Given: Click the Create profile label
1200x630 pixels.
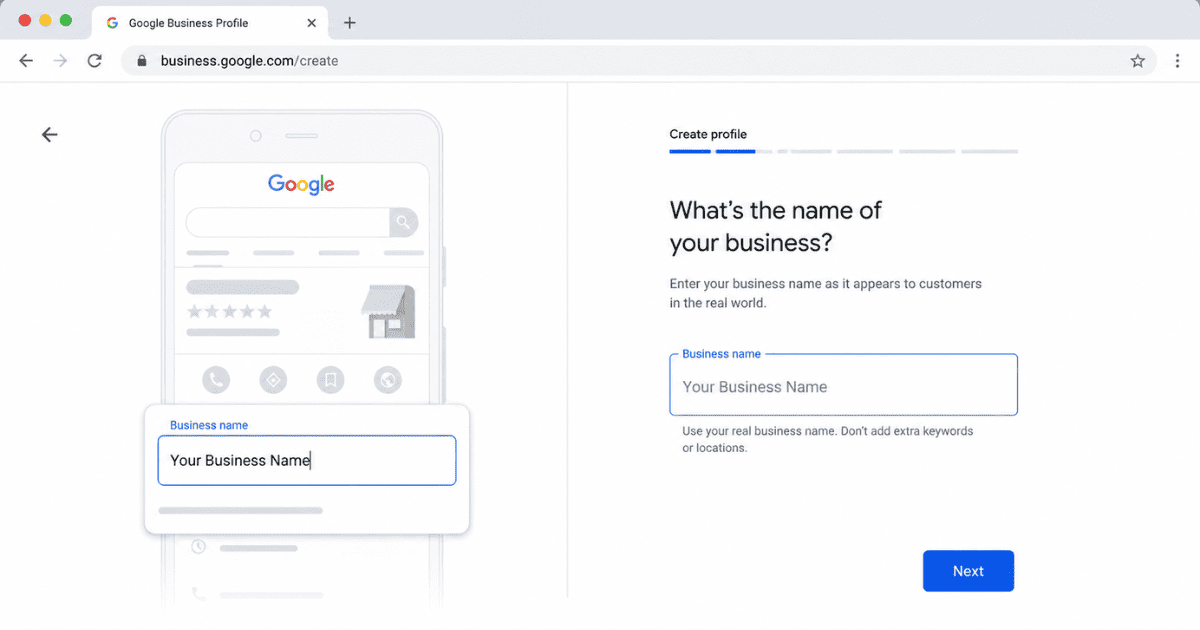Looking at the screenshot, I should 708,134.
